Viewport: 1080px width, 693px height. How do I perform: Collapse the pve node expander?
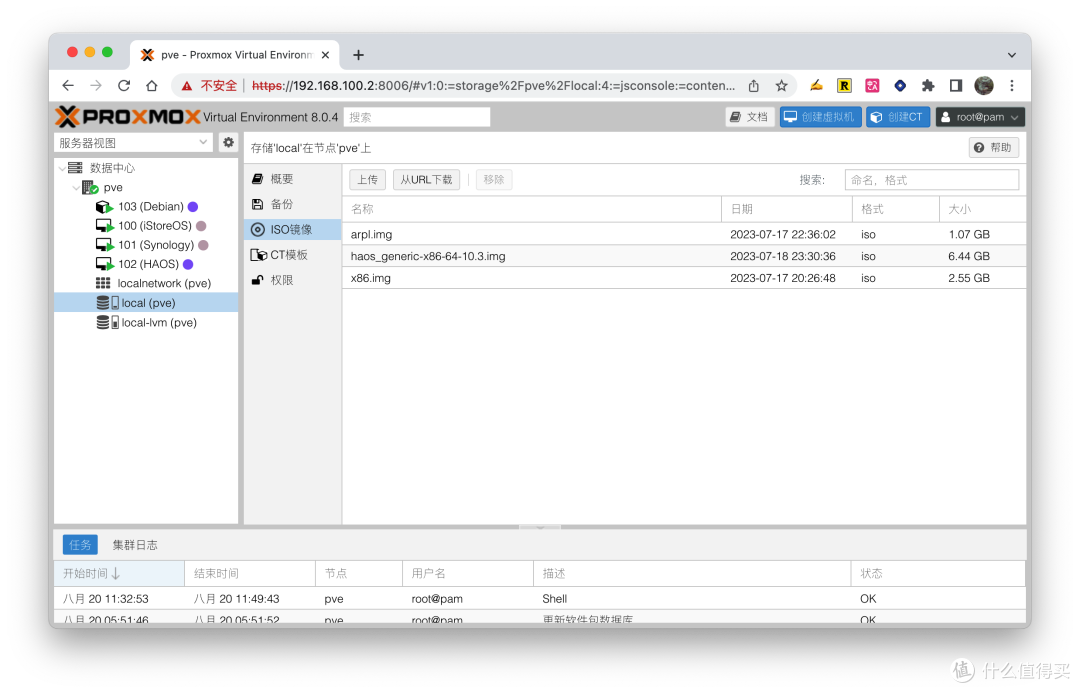(76, 187)
